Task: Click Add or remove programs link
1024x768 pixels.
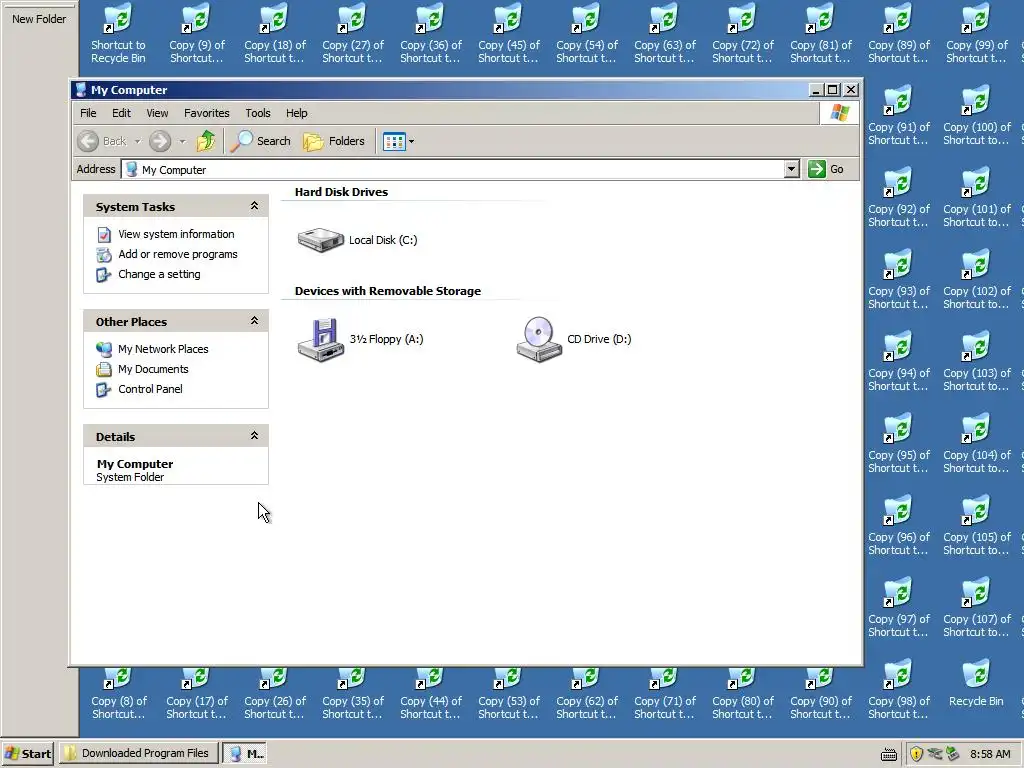Action: 178,254
